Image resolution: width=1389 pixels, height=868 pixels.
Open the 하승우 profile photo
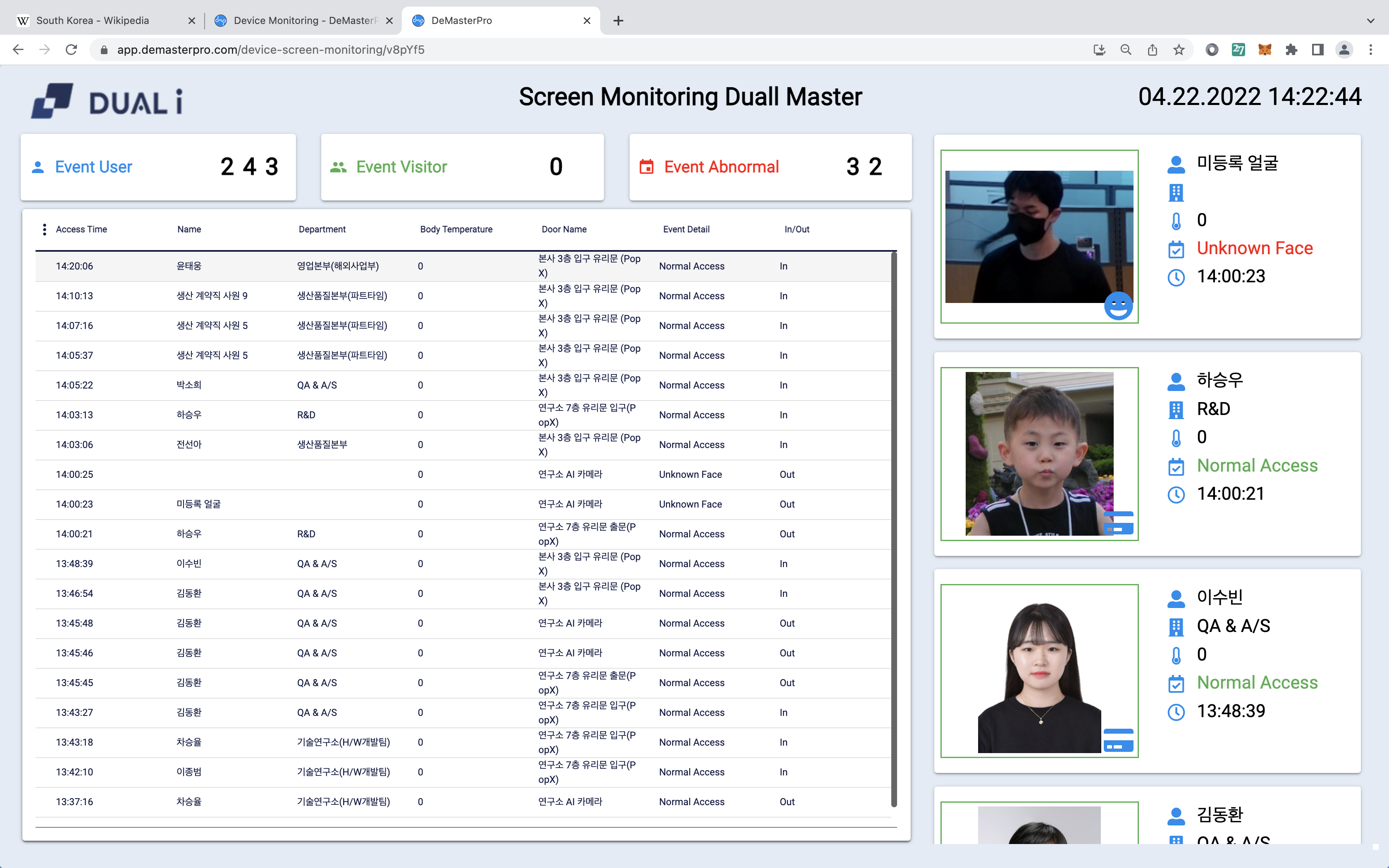(1039, 453)
